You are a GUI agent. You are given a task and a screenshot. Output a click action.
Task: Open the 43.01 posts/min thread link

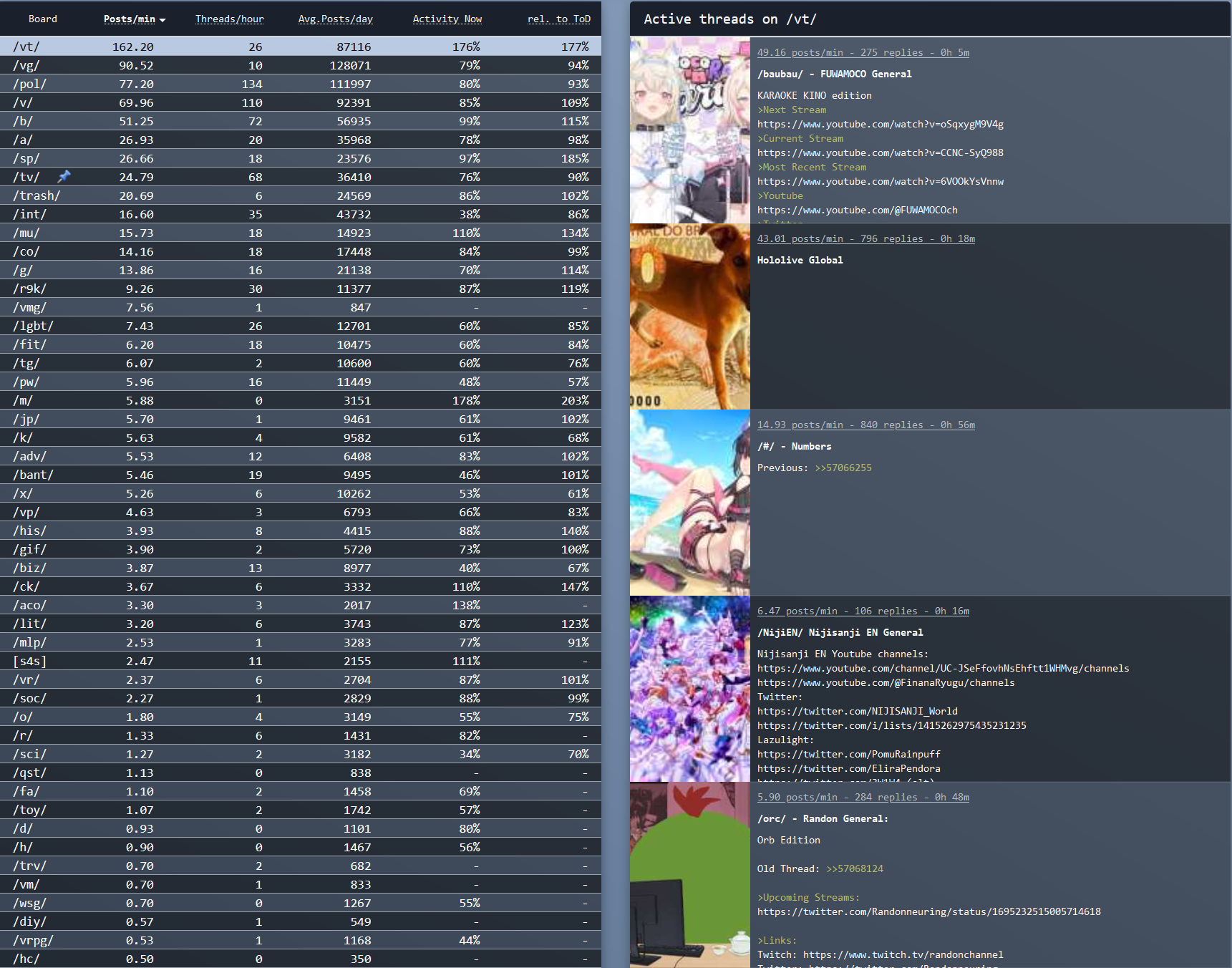(865, 238)
